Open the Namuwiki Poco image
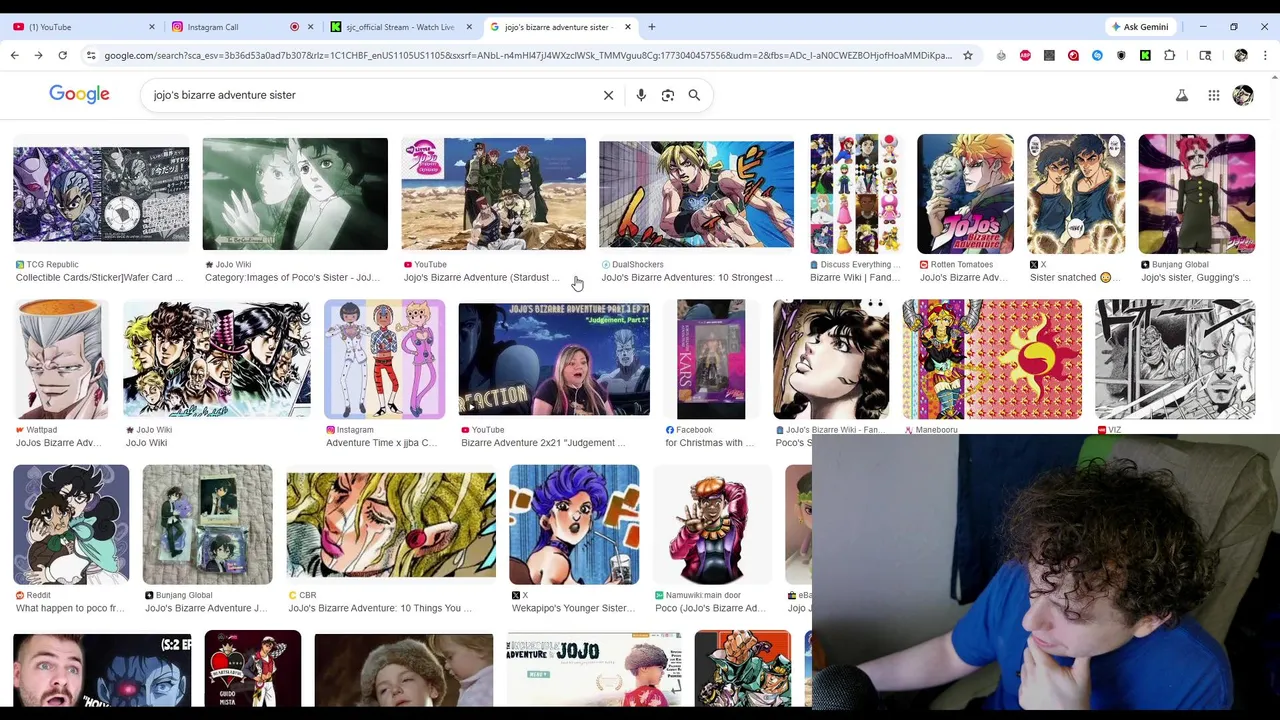 [713, 524]
